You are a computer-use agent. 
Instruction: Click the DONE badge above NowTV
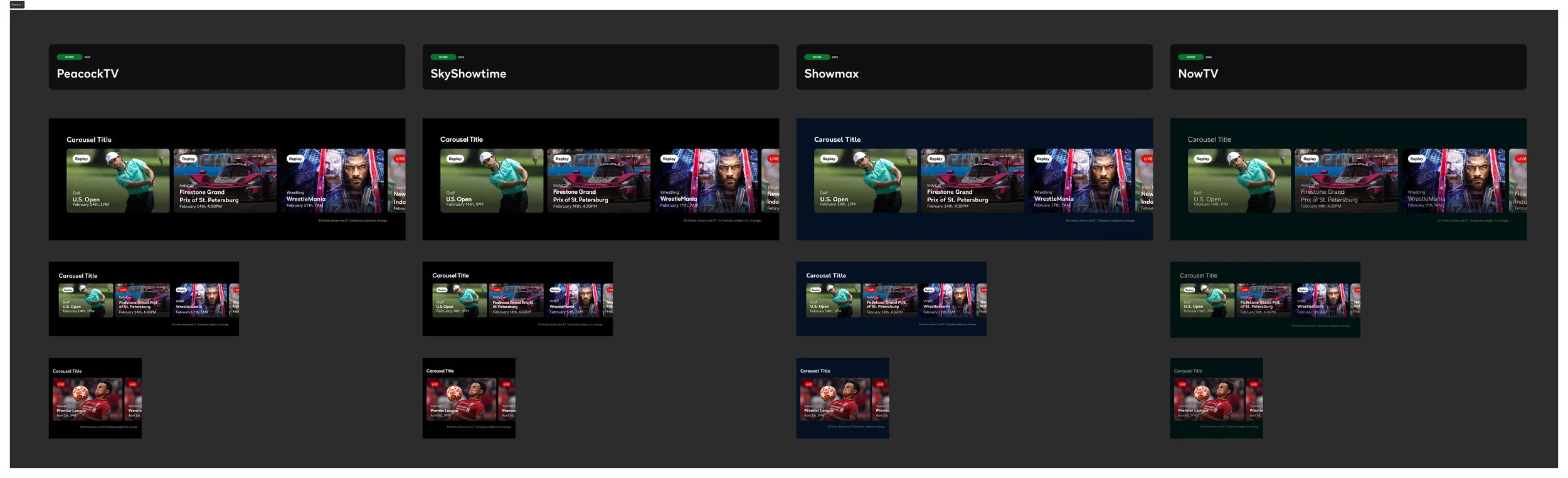pyautogui.click(x=1191, y=57)
